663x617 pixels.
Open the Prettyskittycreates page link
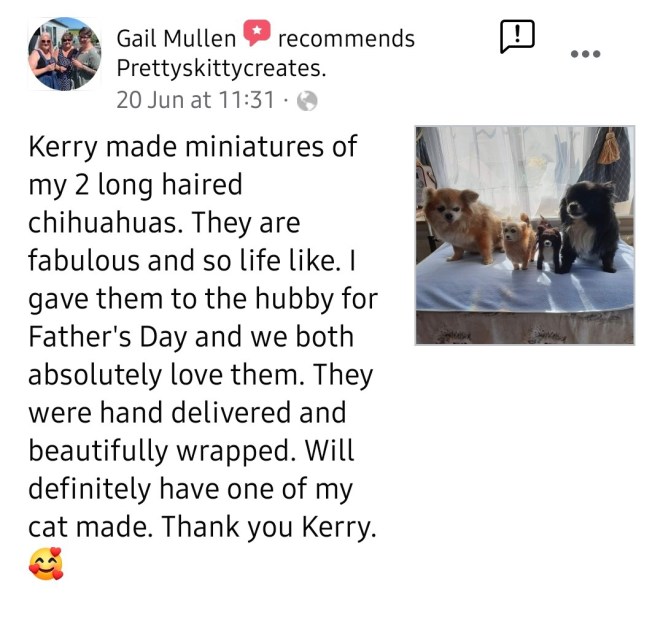point(221,68)
